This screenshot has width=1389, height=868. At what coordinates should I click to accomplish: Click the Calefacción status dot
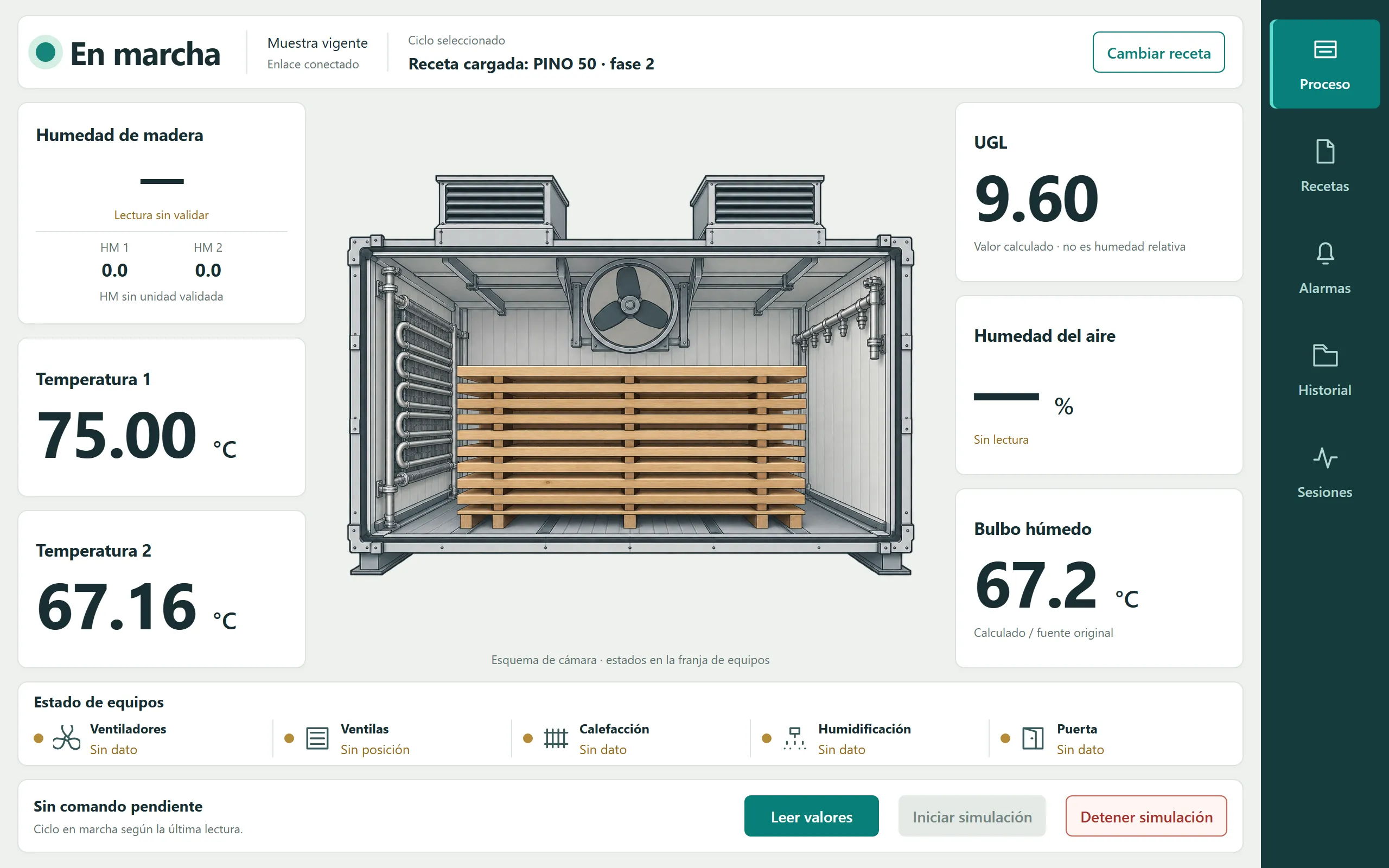pos(528,738)
